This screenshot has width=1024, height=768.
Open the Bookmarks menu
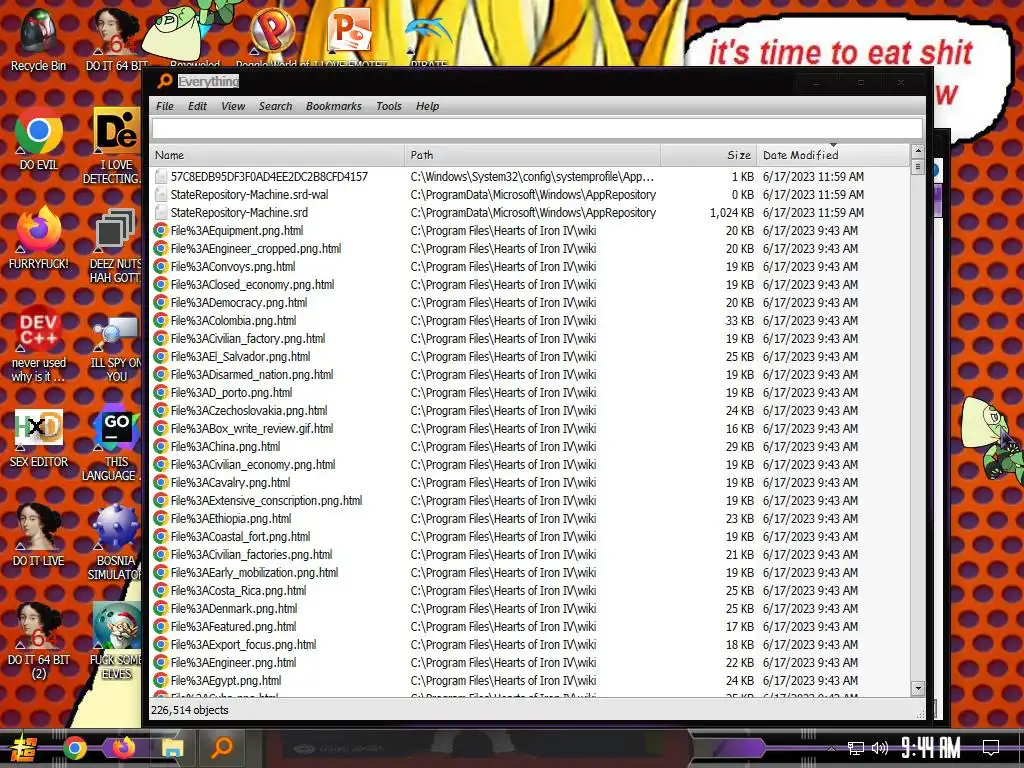coord(333,106)
